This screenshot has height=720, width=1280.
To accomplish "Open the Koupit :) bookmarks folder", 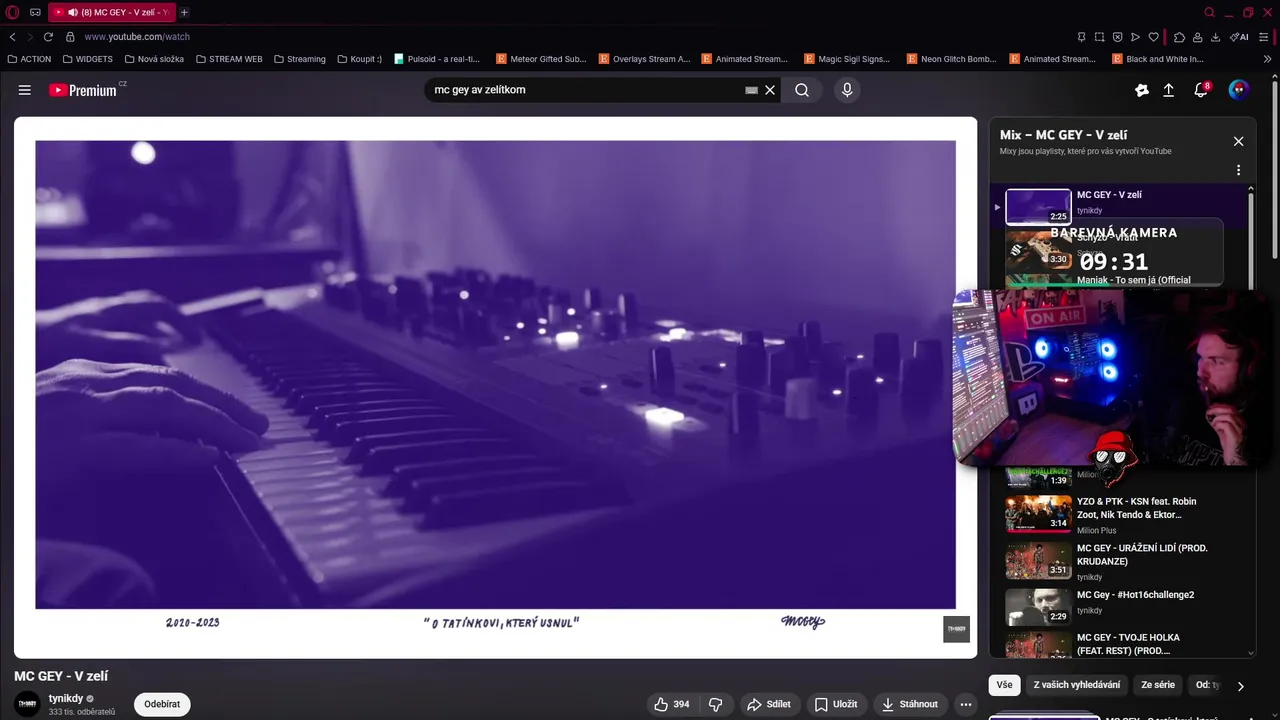I will pyautogui.click(x=360, y=59).
